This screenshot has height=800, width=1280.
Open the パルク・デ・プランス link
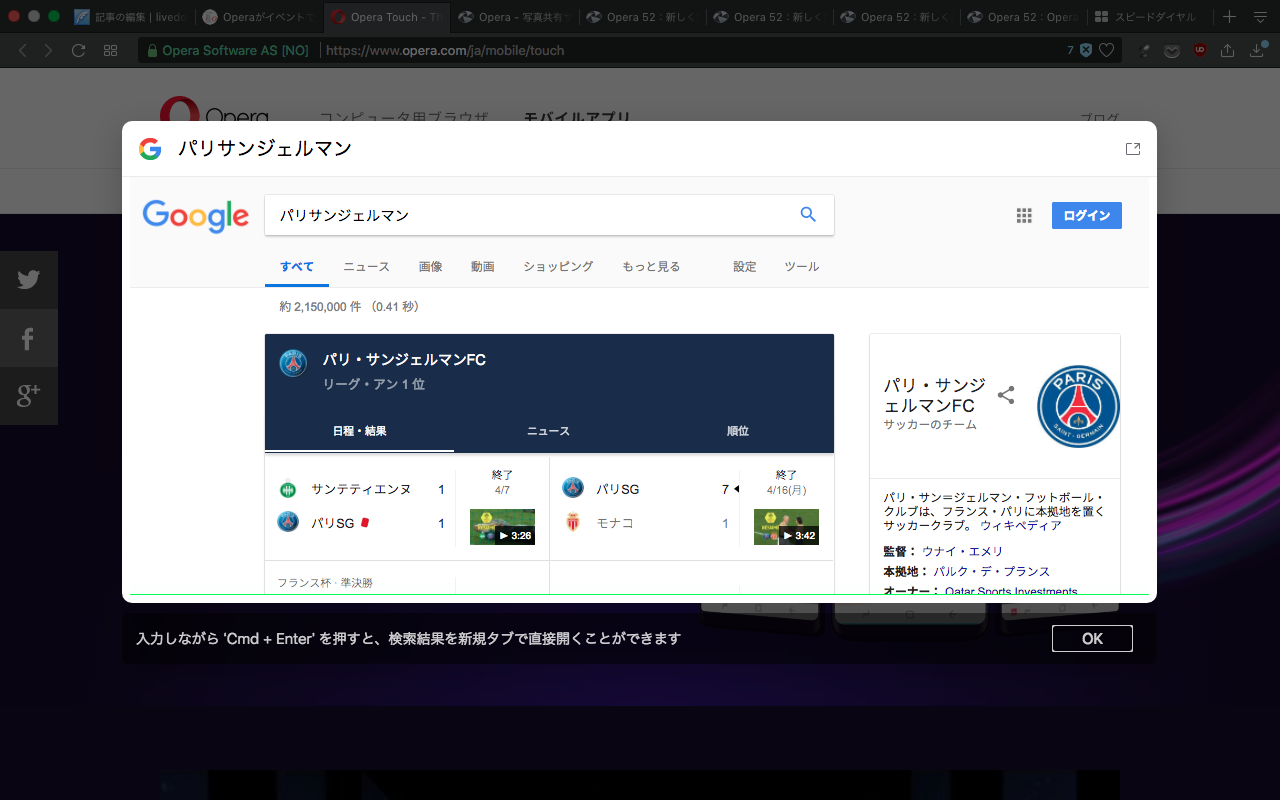[x=992, y=571]
